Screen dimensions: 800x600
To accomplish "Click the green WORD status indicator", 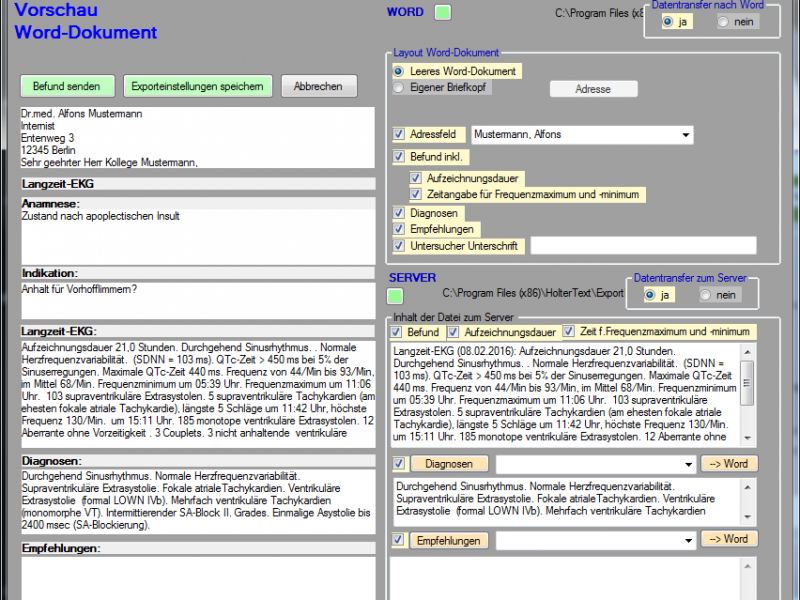I will (x=442, y=12).
